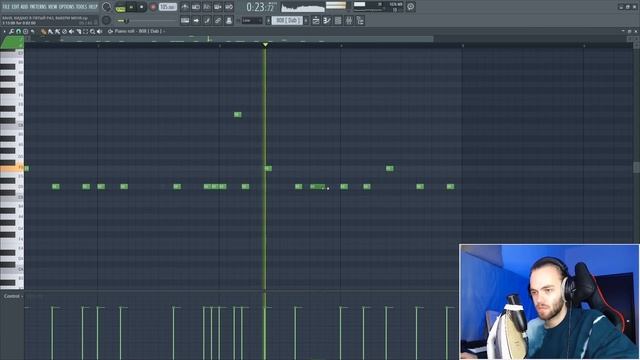Toggle wait for input before playing
The height and width of the screenshot is (360, 640).
[196, 7]
